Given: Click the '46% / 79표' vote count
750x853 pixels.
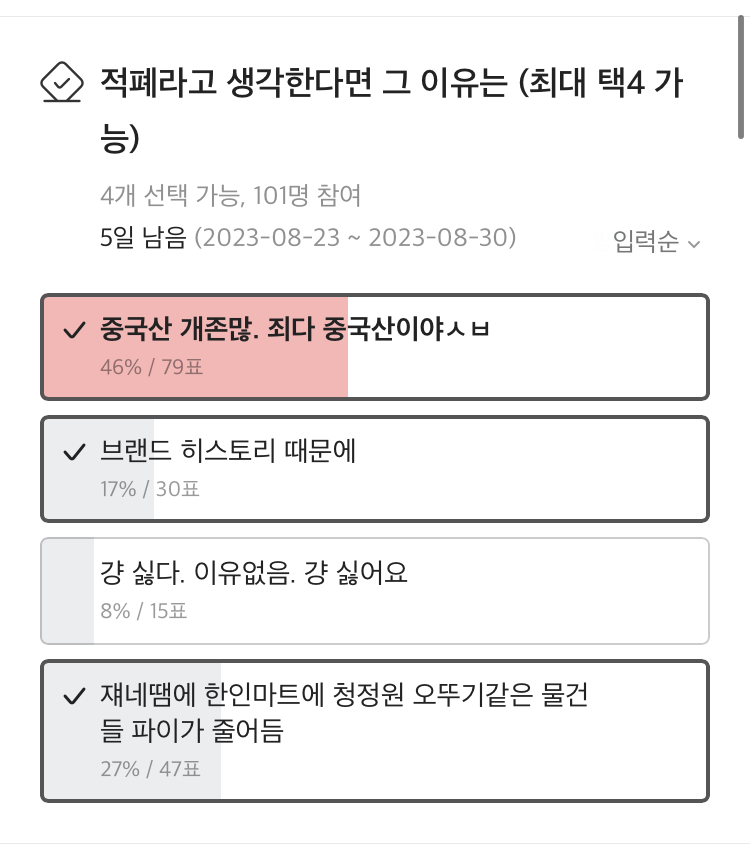Looking at the screenshot, I should (x=151, y=367).
